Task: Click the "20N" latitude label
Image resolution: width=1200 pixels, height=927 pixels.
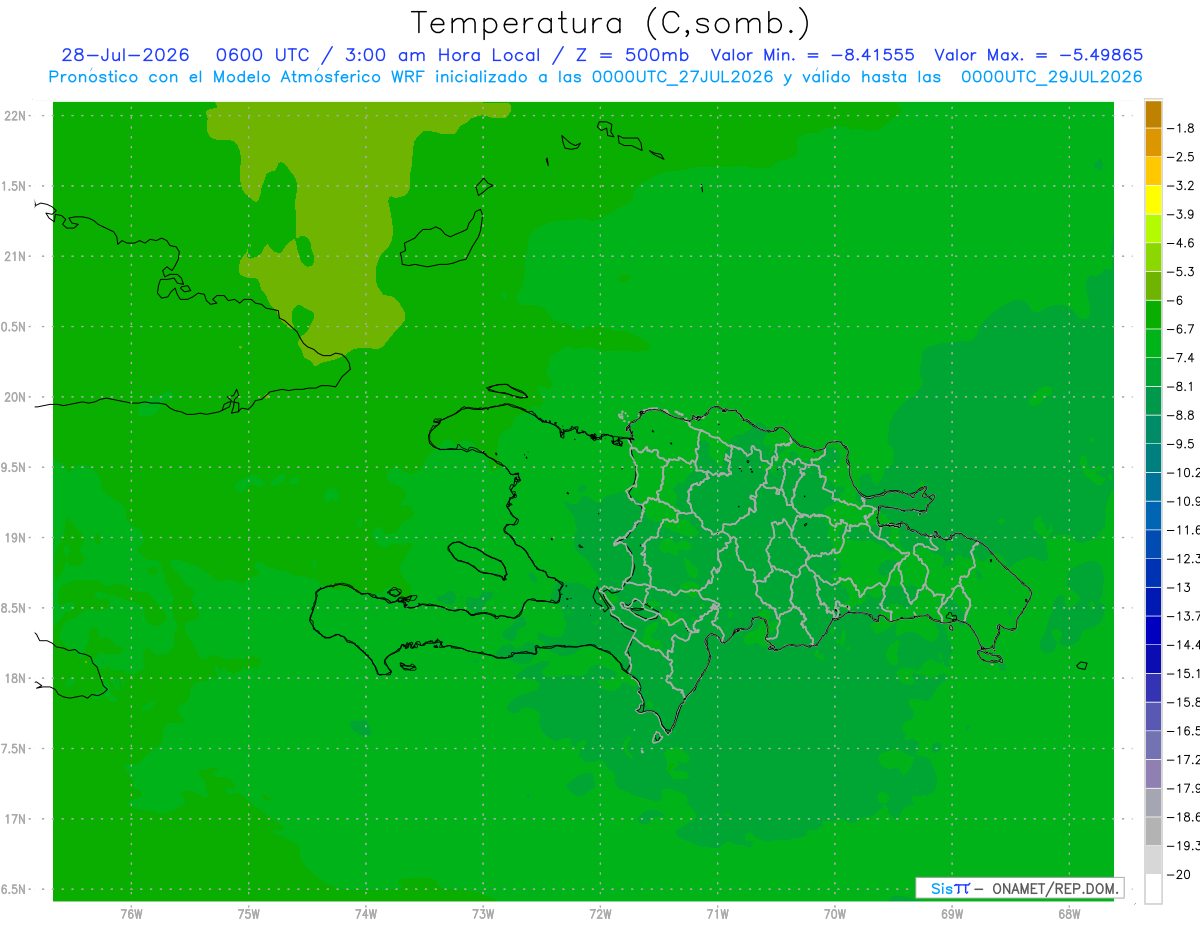Action: [15, 397]
